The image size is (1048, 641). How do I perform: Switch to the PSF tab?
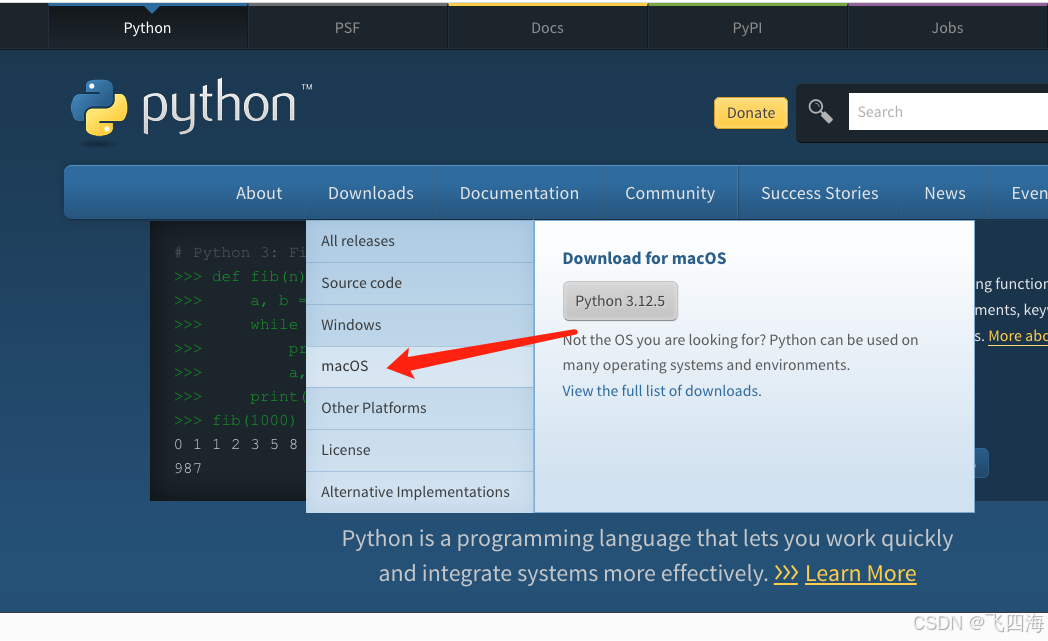click(x=348, y=27)
